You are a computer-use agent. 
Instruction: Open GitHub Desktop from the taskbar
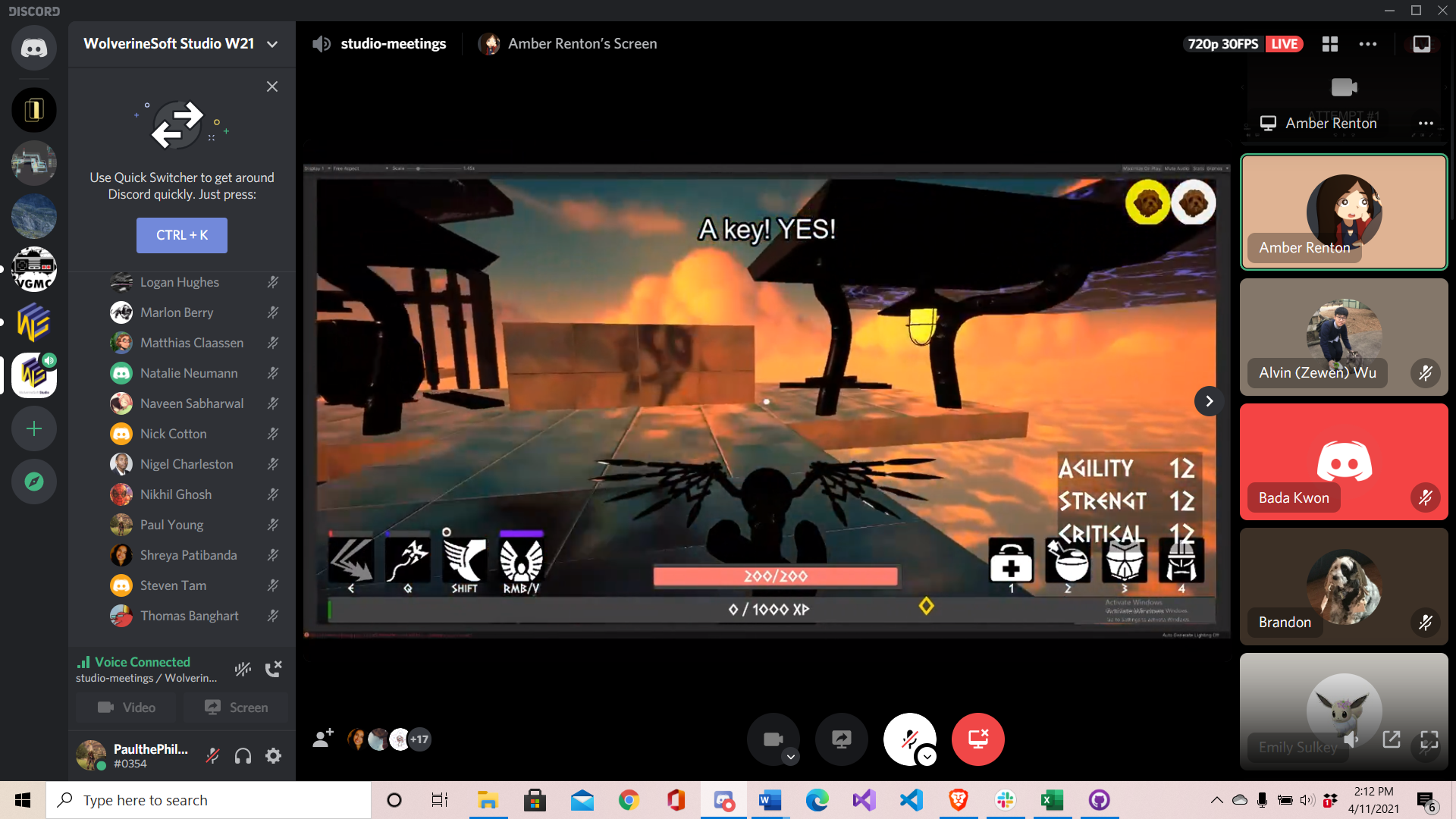coord(1099,800)
